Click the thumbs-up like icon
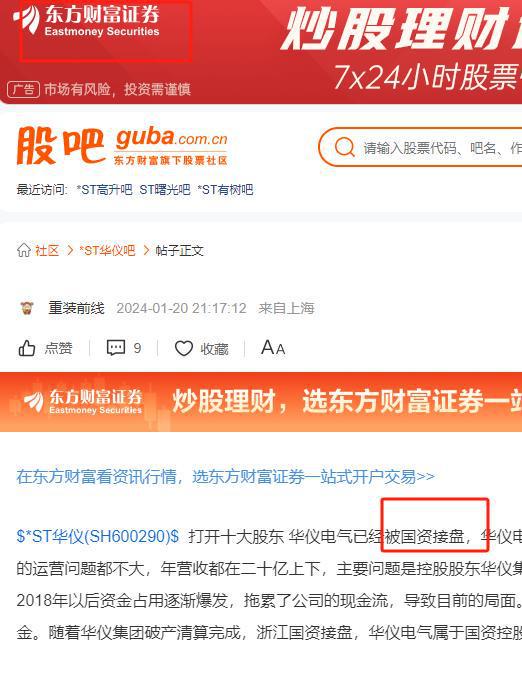 [27, 348]
